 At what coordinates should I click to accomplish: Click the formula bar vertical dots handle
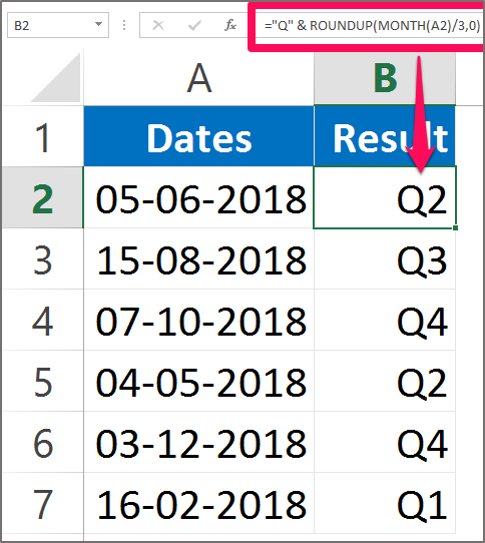click(124, 25)
